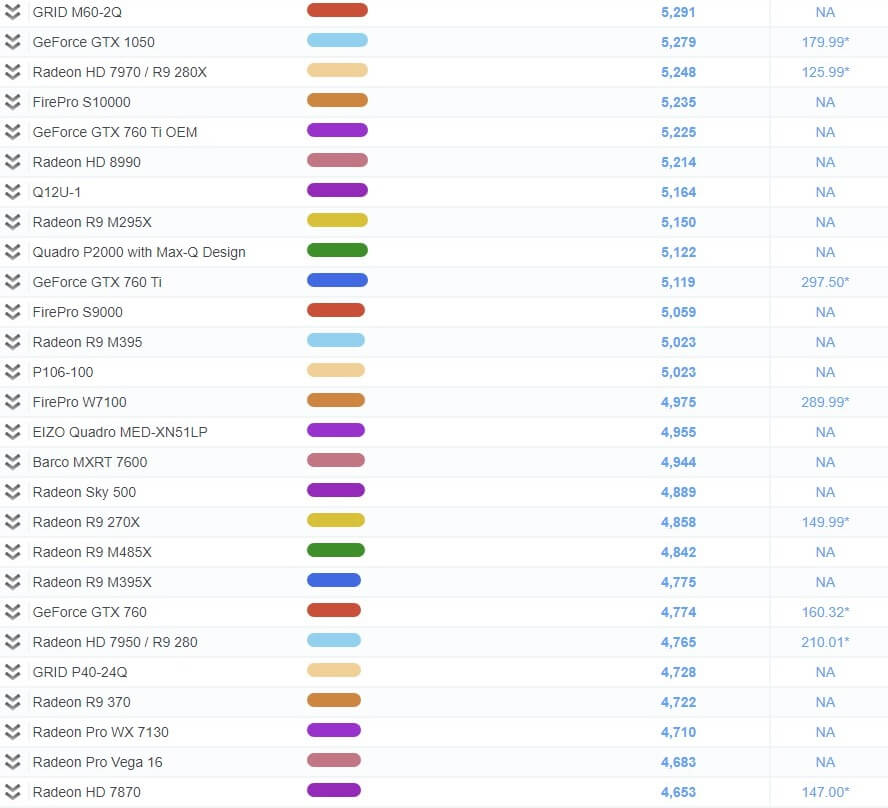This screenshot has height=808, width=888.
Task: Open the FirePro S9000 link
Action: coord(78,312)
